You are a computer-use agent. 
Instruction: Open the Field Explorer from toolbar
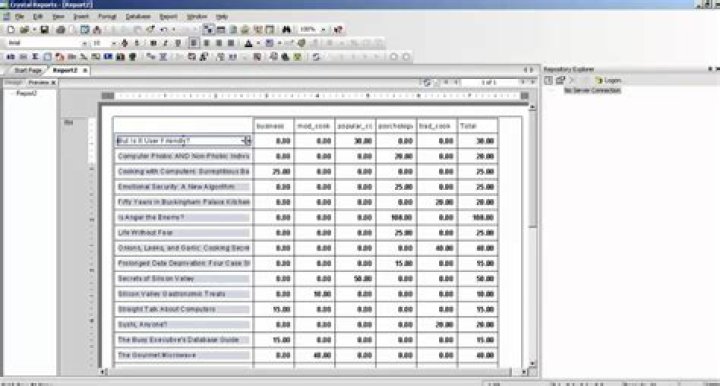tap(221, 30)
